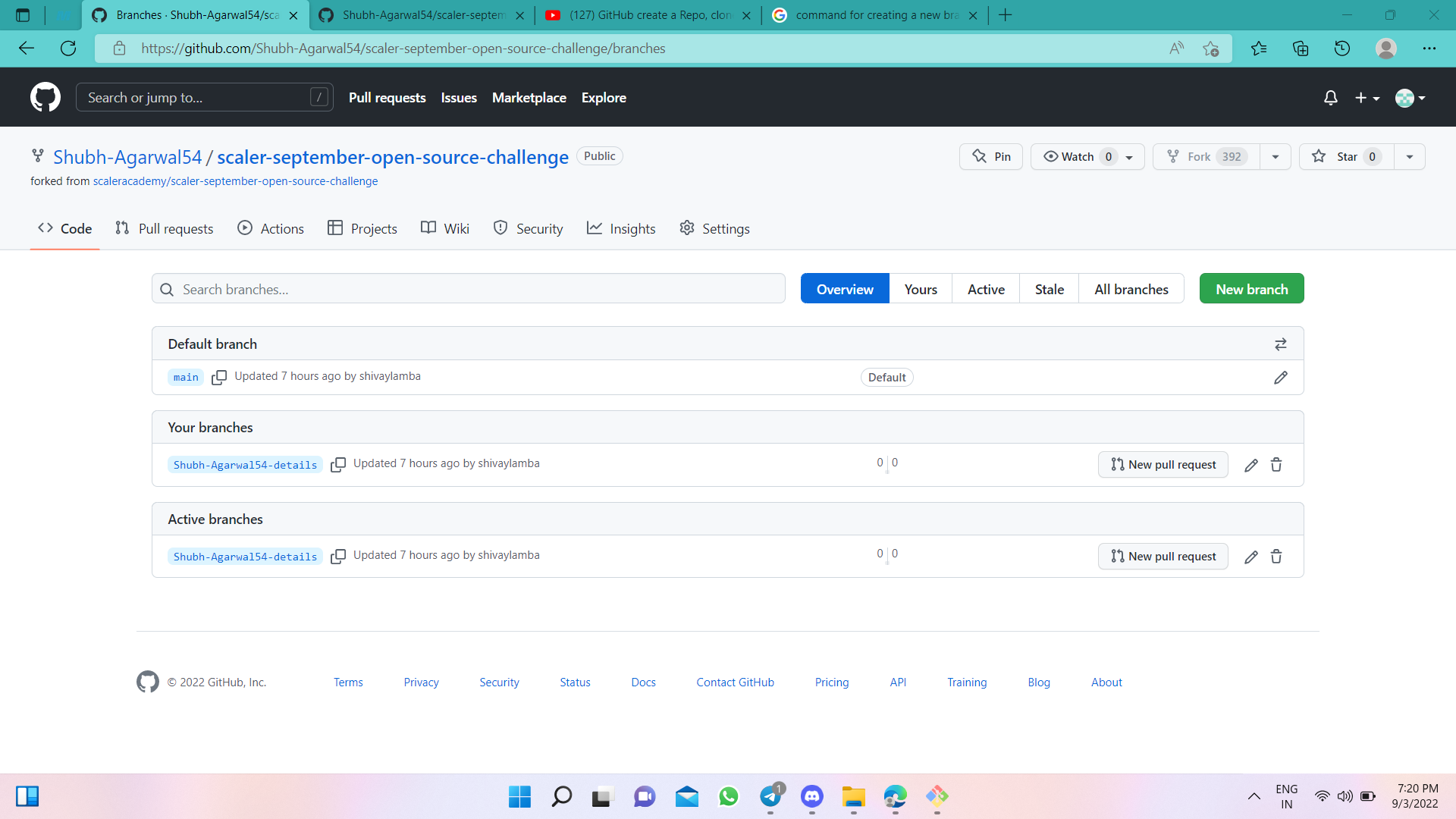Open WhatsApp from the taskbar
The image size is (1456, 819).
pyautogui.click(x=728, y=797)
